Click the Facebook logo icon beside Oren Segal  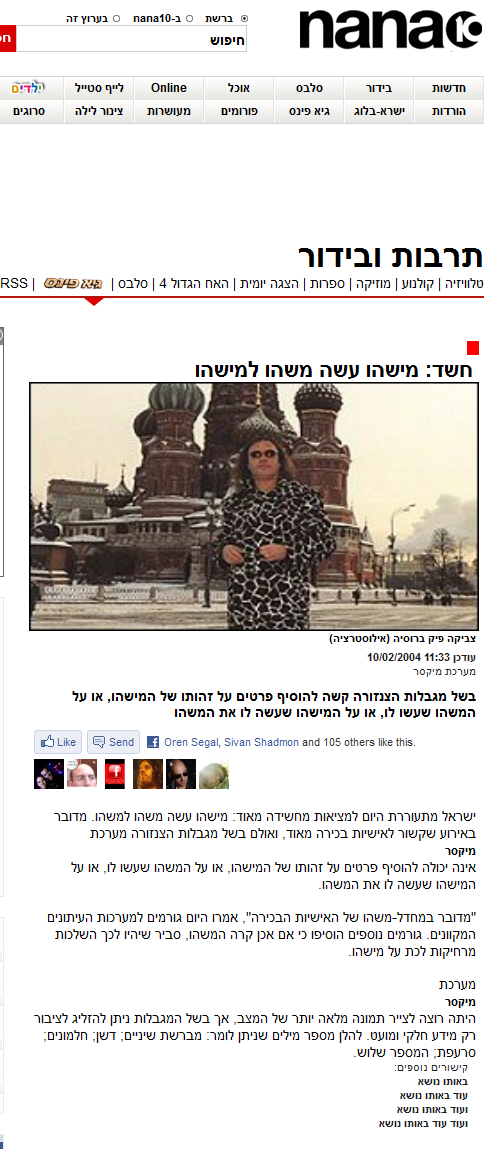point(153,742)
